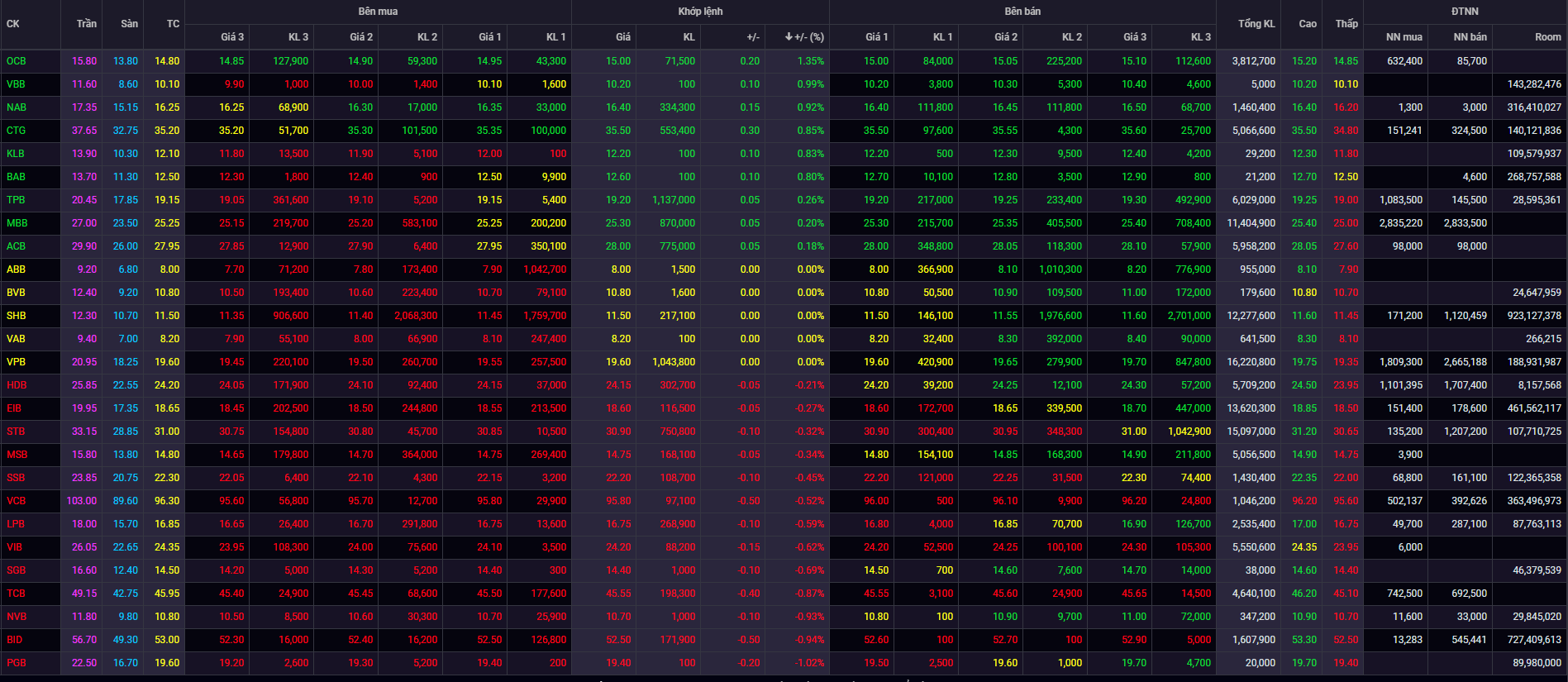The image size is (1568, 682).
Task: Click BID's matched price "52.50"
Action: pos(618,640)
